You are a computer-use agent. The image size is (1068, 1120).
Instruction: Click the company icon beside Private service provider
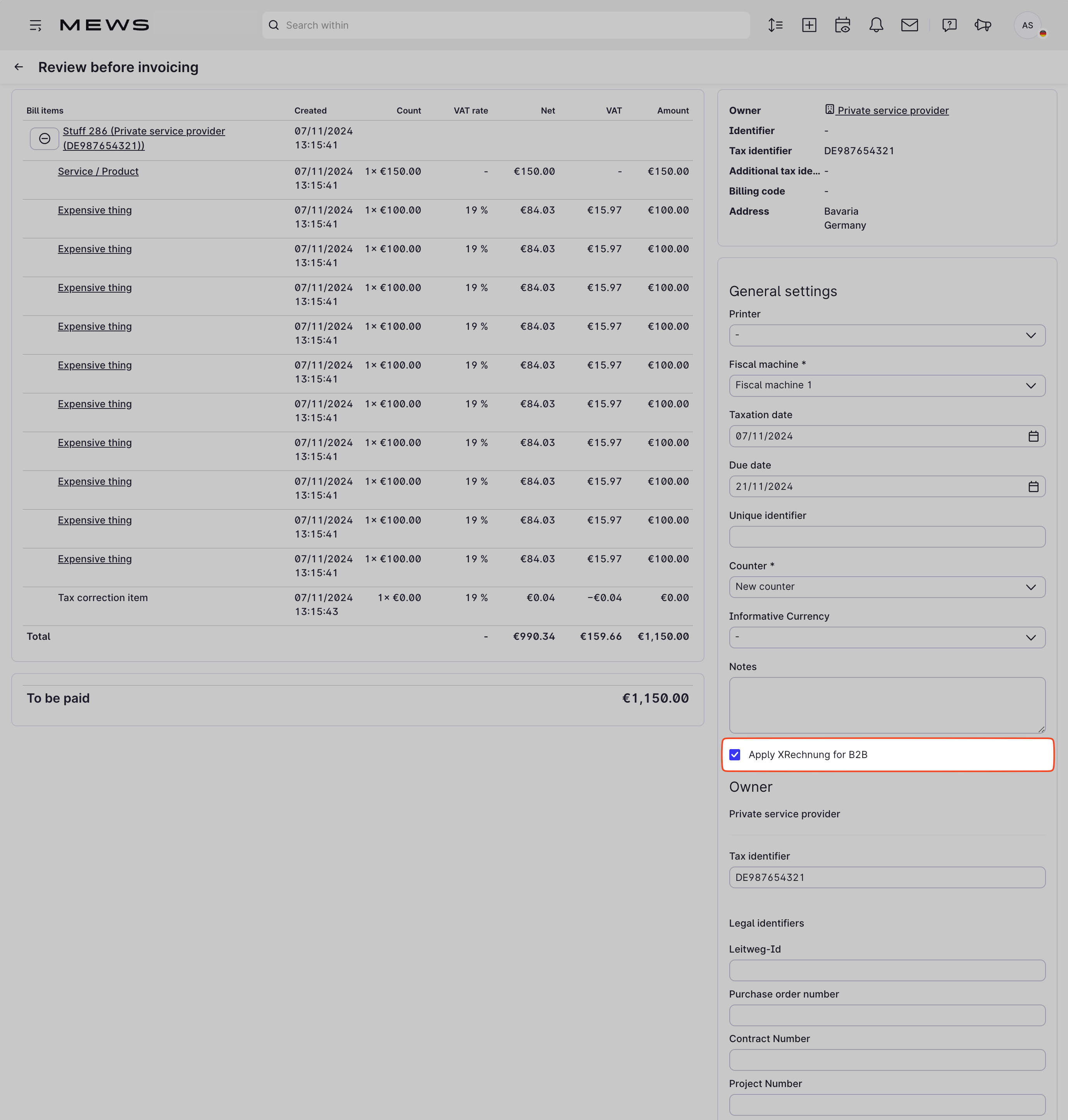pos(829,109)
